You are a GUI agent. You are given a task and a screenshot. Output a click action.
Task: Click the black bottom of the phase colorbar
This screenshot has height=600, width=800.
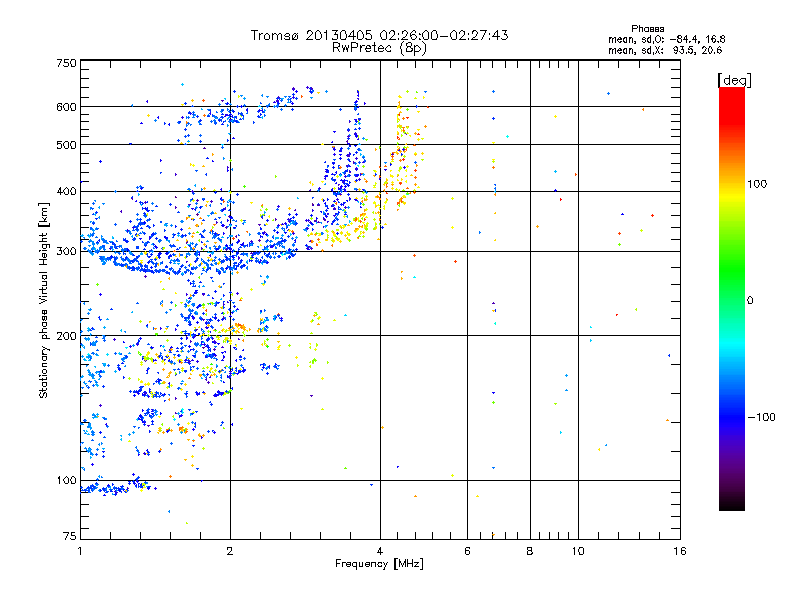[x=732, y=503]
